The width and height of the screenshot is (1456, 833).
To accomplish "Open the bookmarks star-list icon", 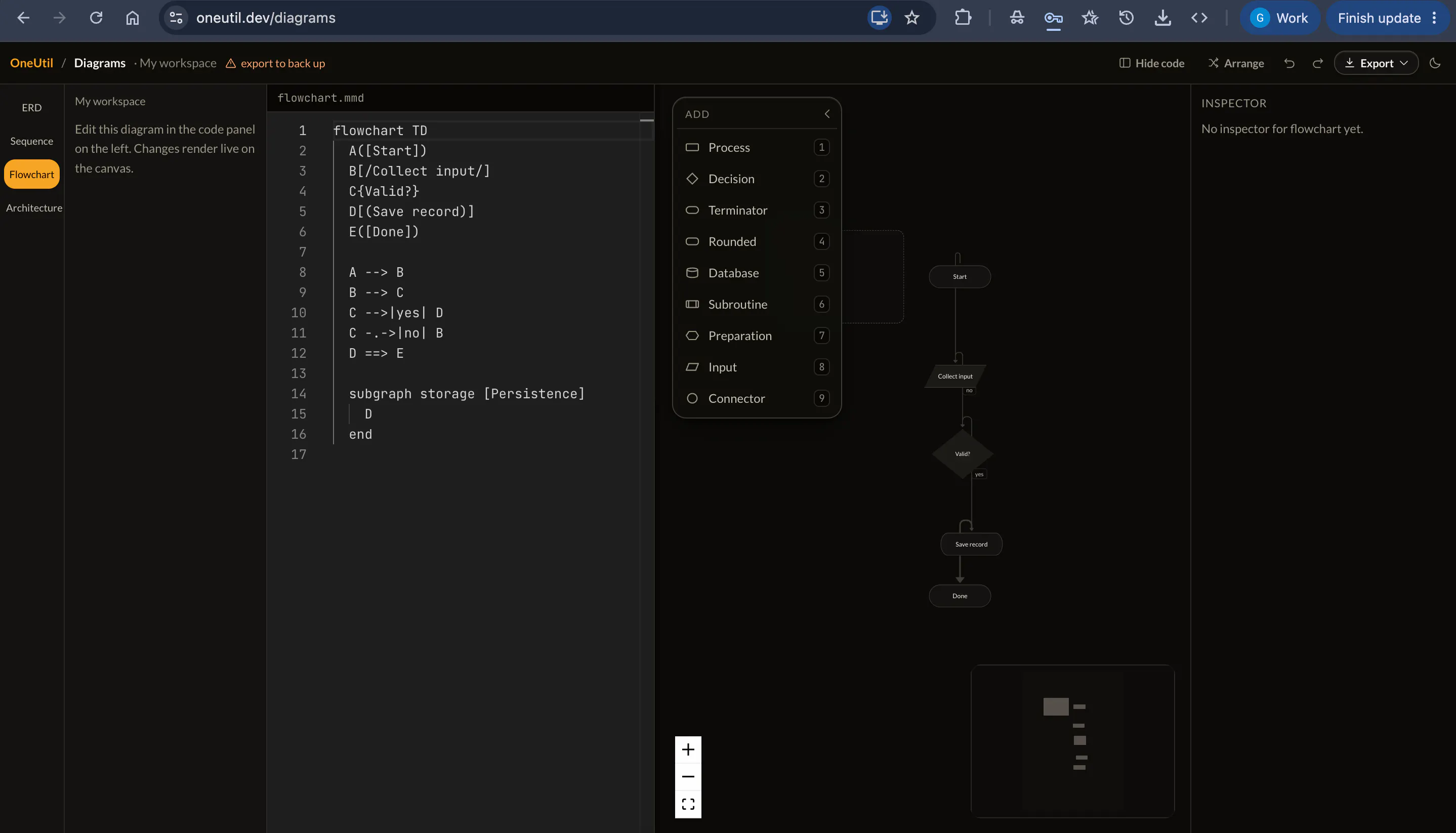I will click(1090, 18).
